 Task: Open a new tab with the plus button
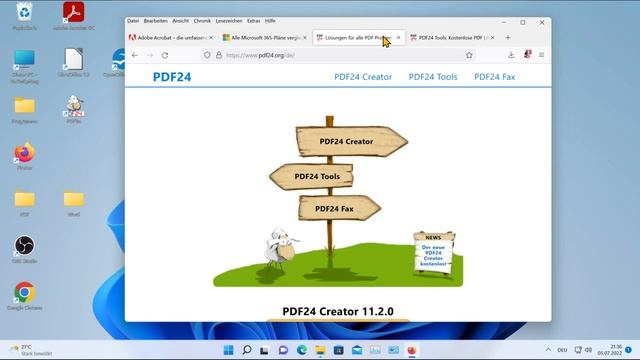pos(508,38)
